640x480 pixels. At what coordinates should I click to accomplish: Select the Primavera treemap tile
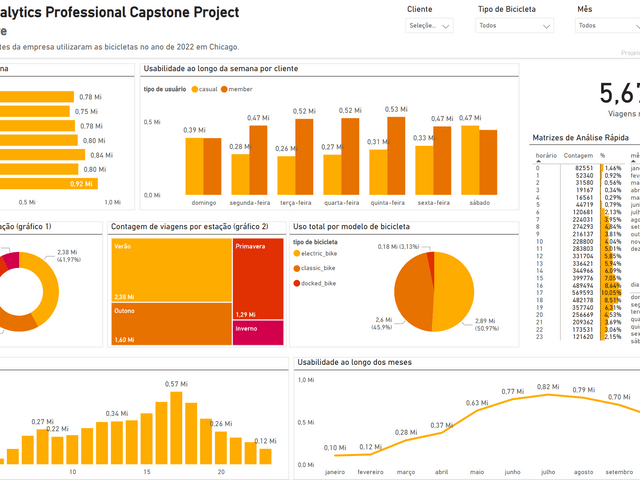point(258,279)
